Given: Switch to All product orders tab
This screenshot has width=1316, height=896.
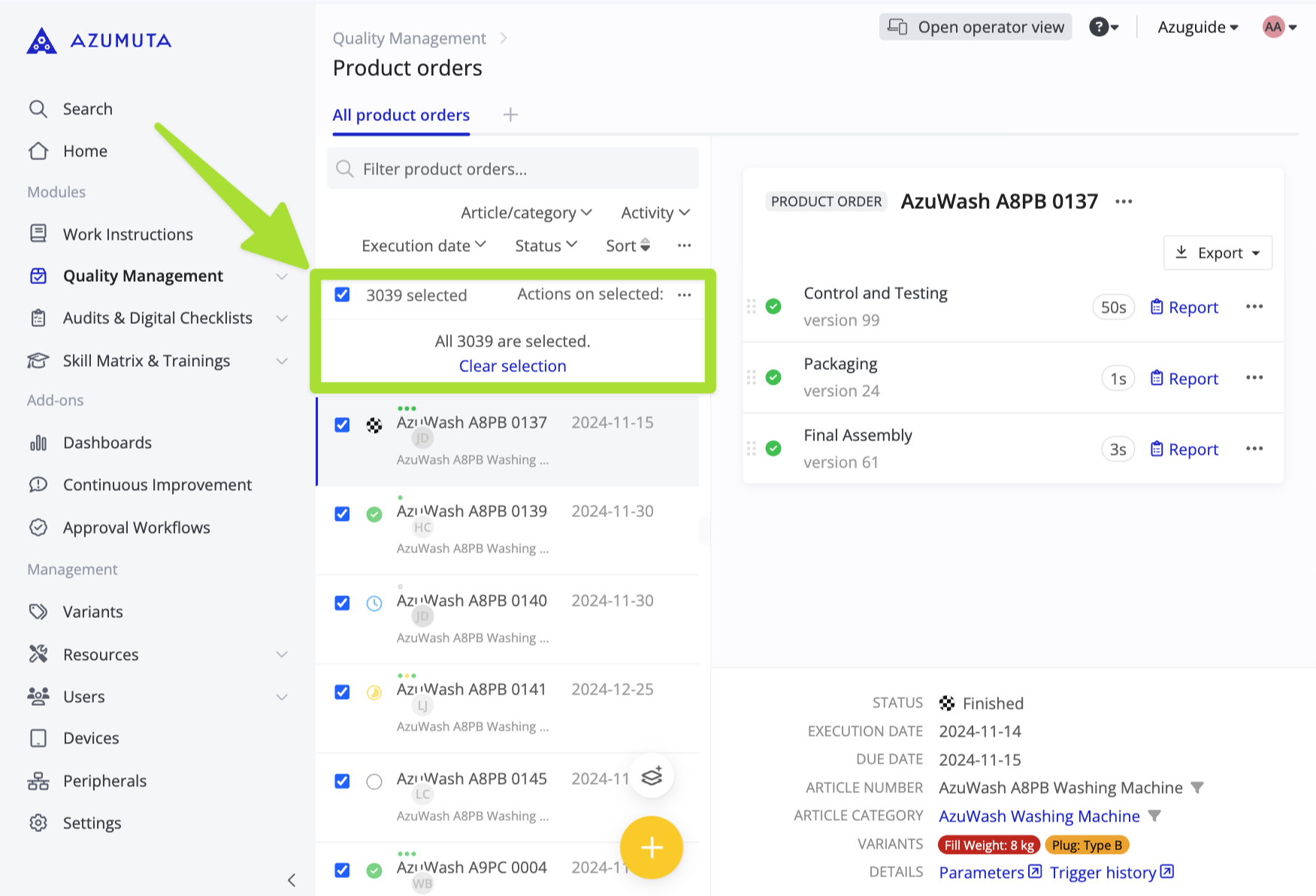Looking at the screenshot, I should tap(401, 115).
